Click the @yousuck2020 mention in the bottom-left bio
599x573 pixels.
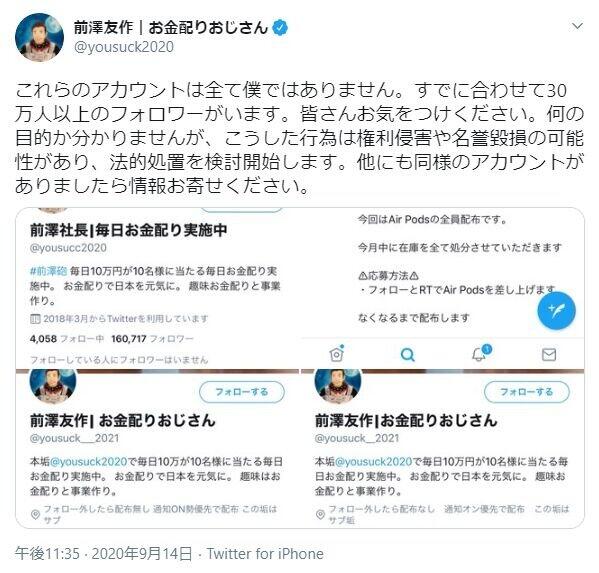coord(88,461)
